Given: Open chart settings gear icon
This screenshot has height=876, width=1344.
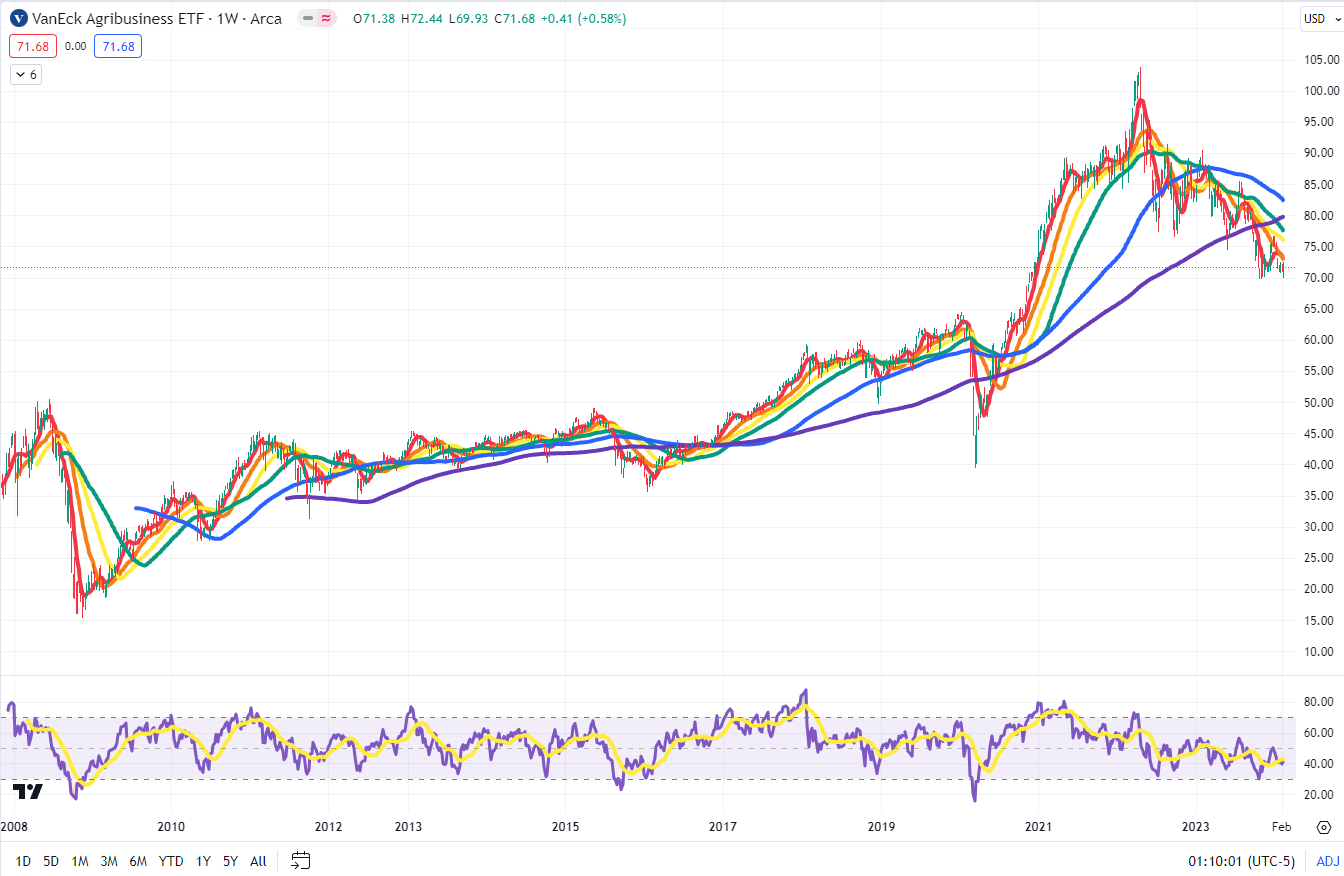Looking at the screenshot, I should point(1323,828).
